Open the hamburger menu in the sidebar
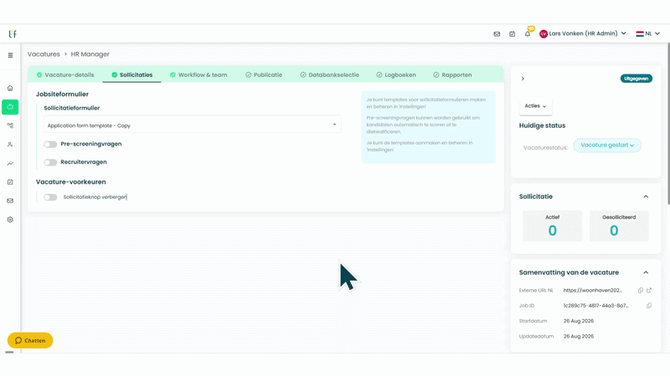 tap(10, 55)
